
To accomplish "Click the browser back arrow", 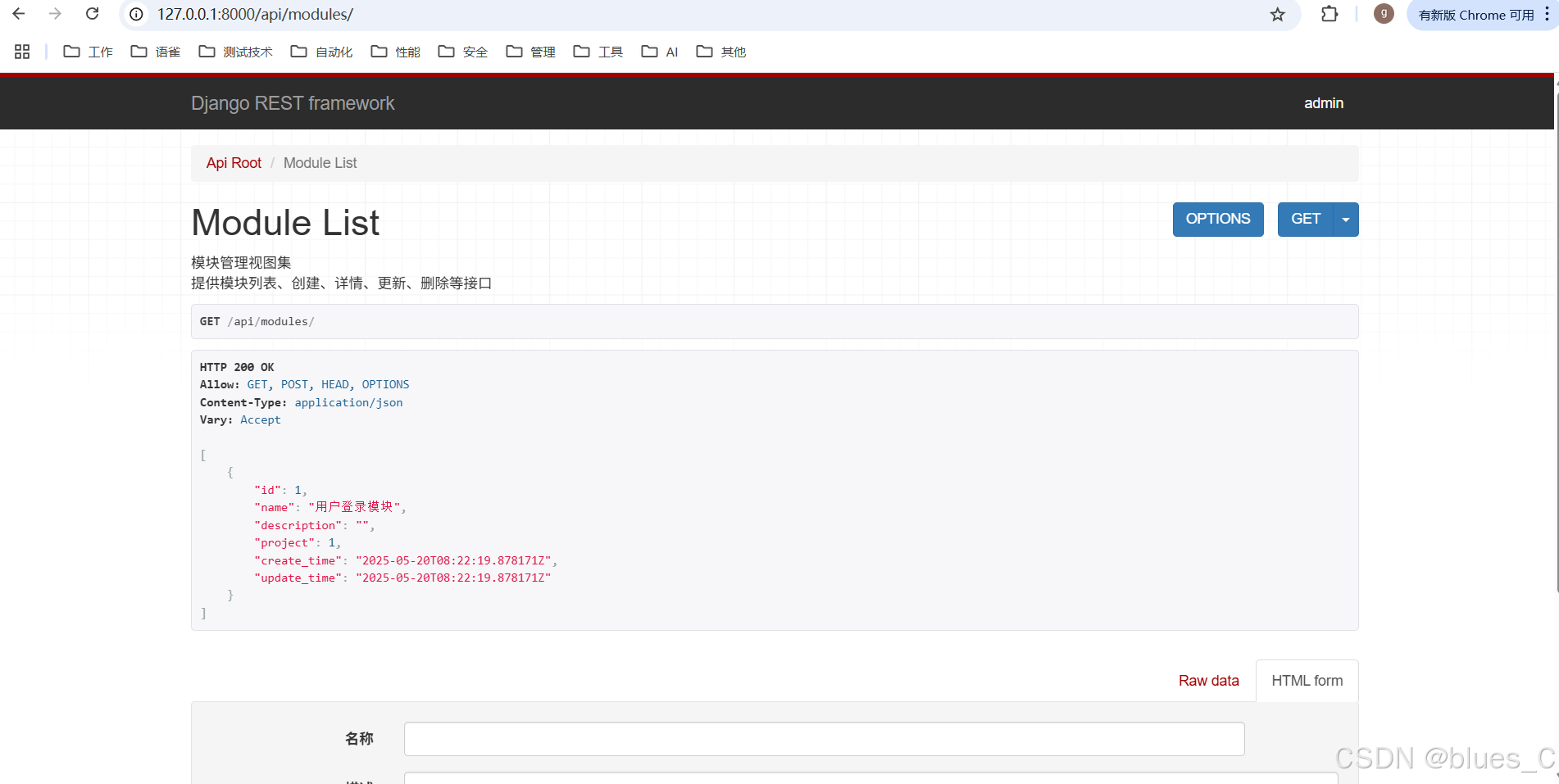I will point(19,14).
